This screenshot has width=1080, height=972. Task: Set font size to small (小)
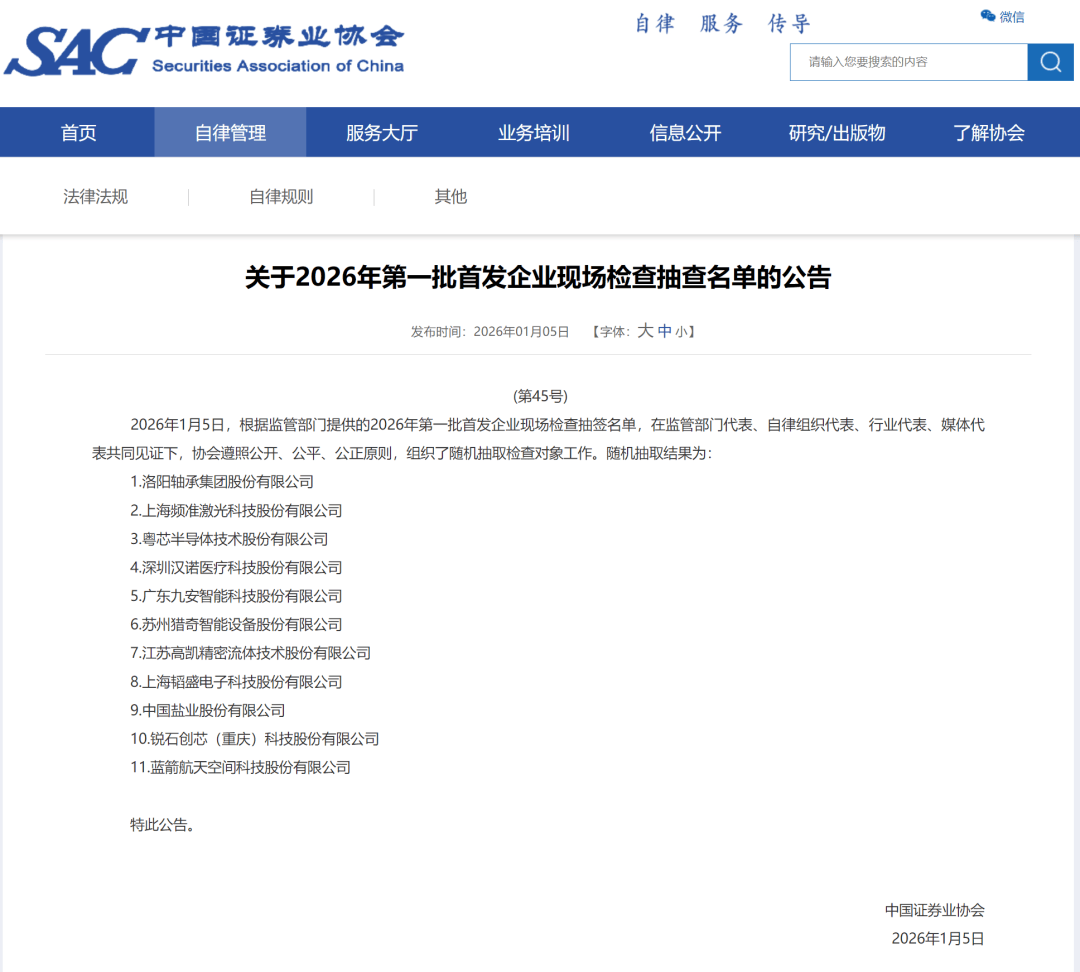pyautogui.click(x=681, y=332)
